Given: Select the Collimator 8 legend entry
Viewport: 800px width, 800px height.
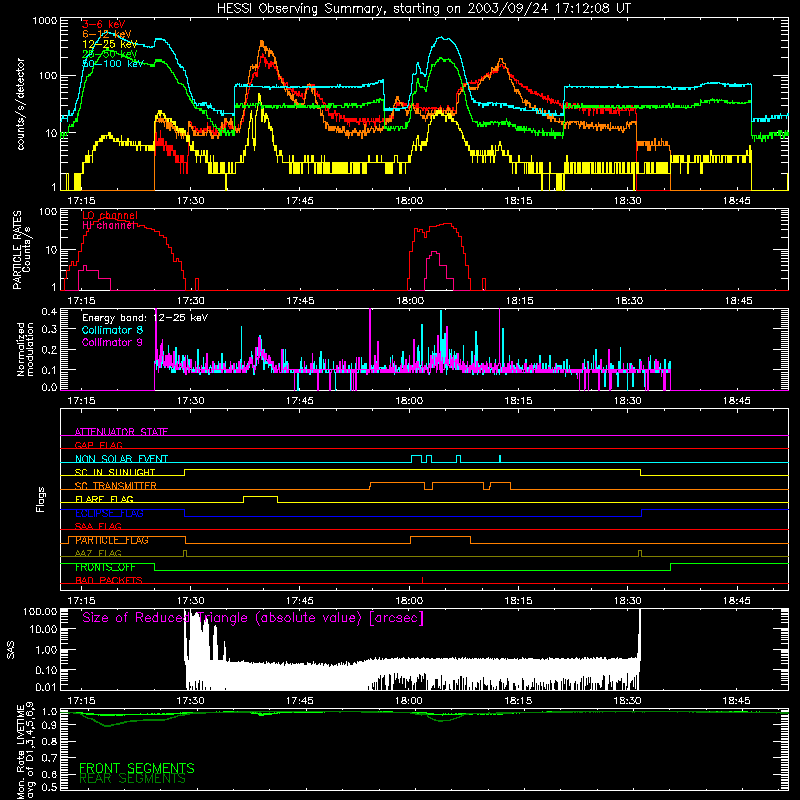Looking at the screenshot, I should [x=112, y=330].
